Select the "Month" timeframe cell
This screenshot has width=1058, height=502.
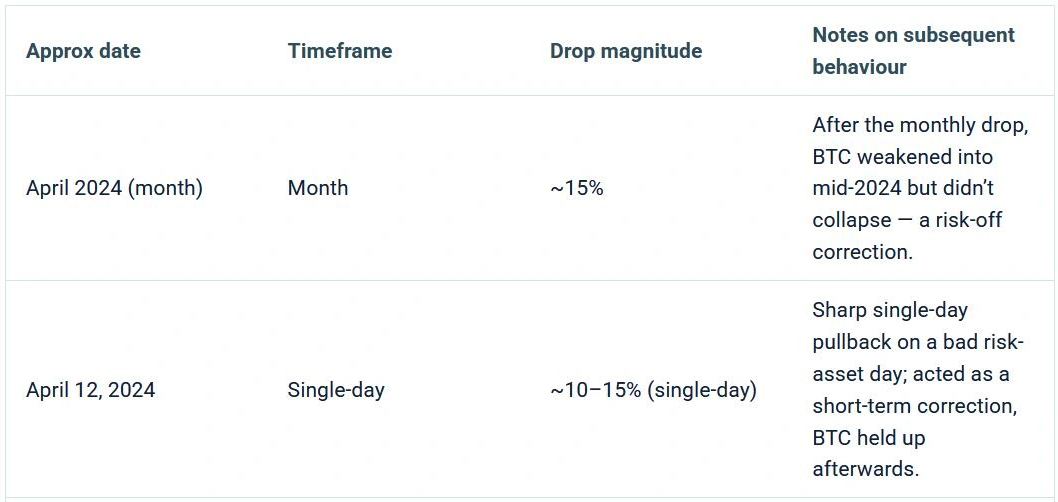[317, 188]
